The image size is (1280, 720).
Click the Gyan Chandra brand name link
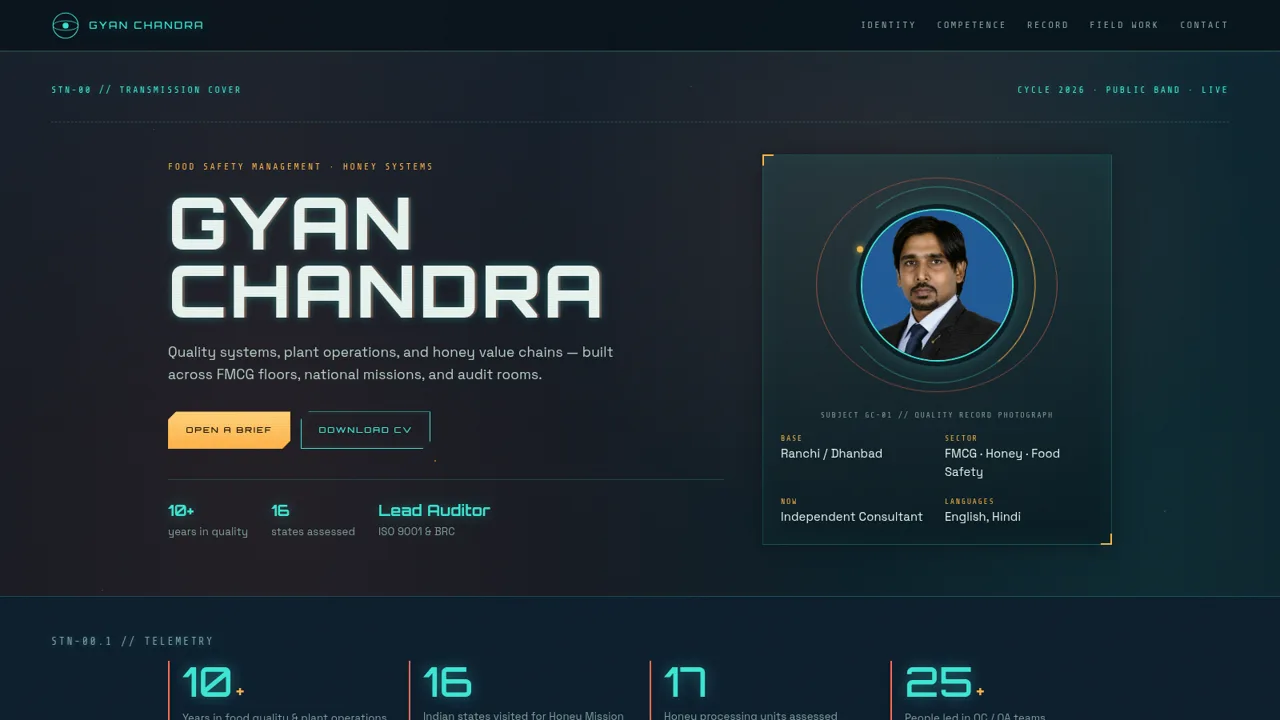point(146,25)
